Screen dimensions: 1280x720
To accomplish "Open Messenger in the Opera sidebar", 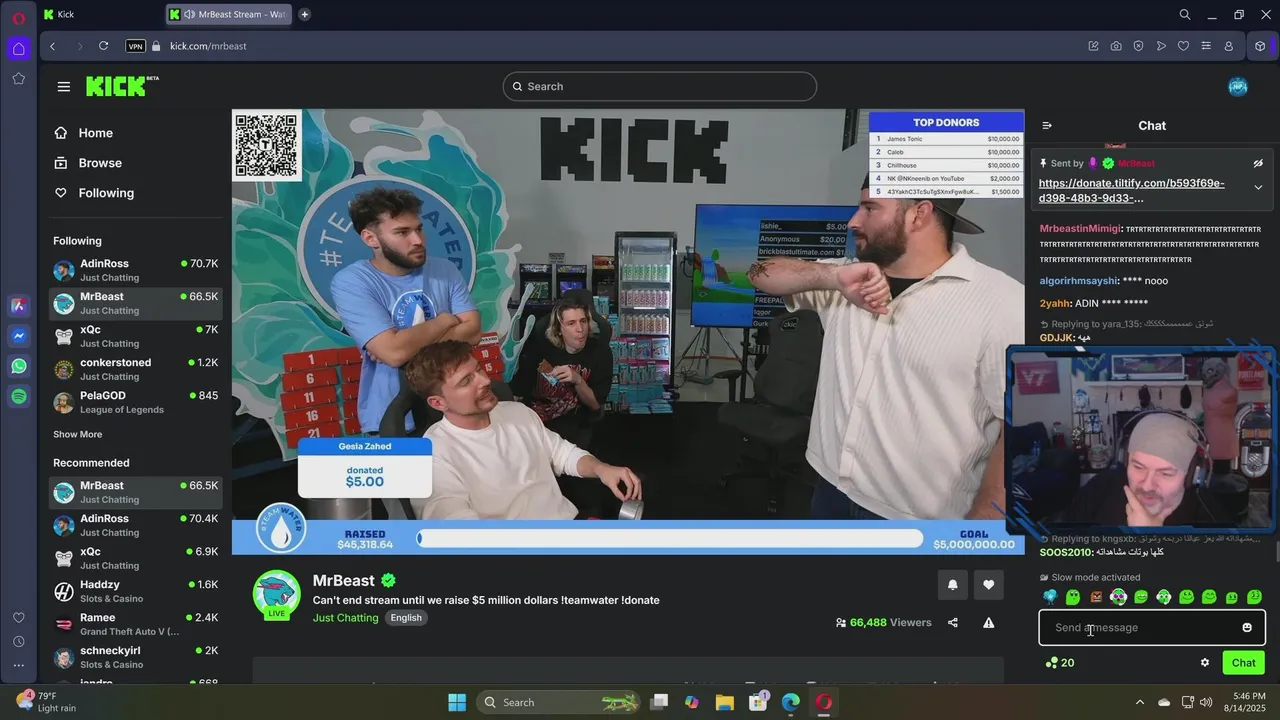I will (x=18, y=336).
